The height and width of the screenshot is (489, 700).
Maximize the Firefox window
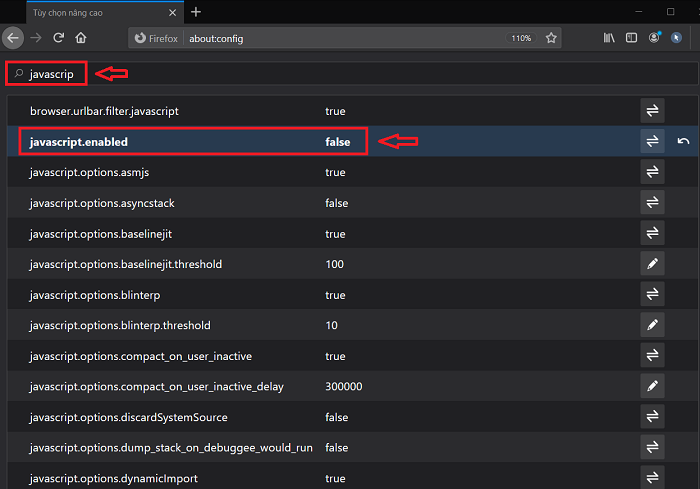click(671, 12)
